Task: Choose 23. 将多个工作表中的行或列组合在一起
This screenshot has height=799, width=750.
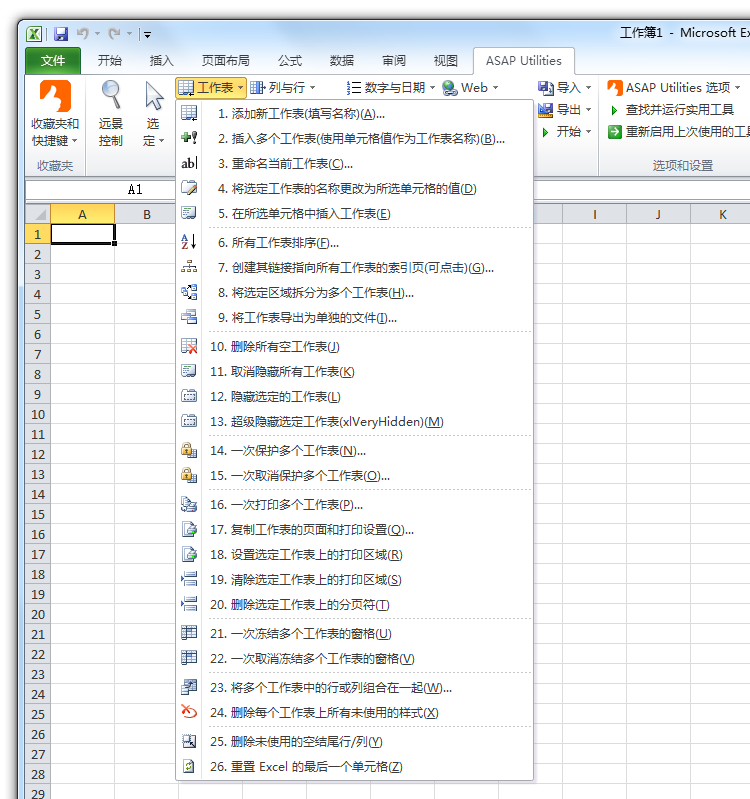Action: pos(355,687)
